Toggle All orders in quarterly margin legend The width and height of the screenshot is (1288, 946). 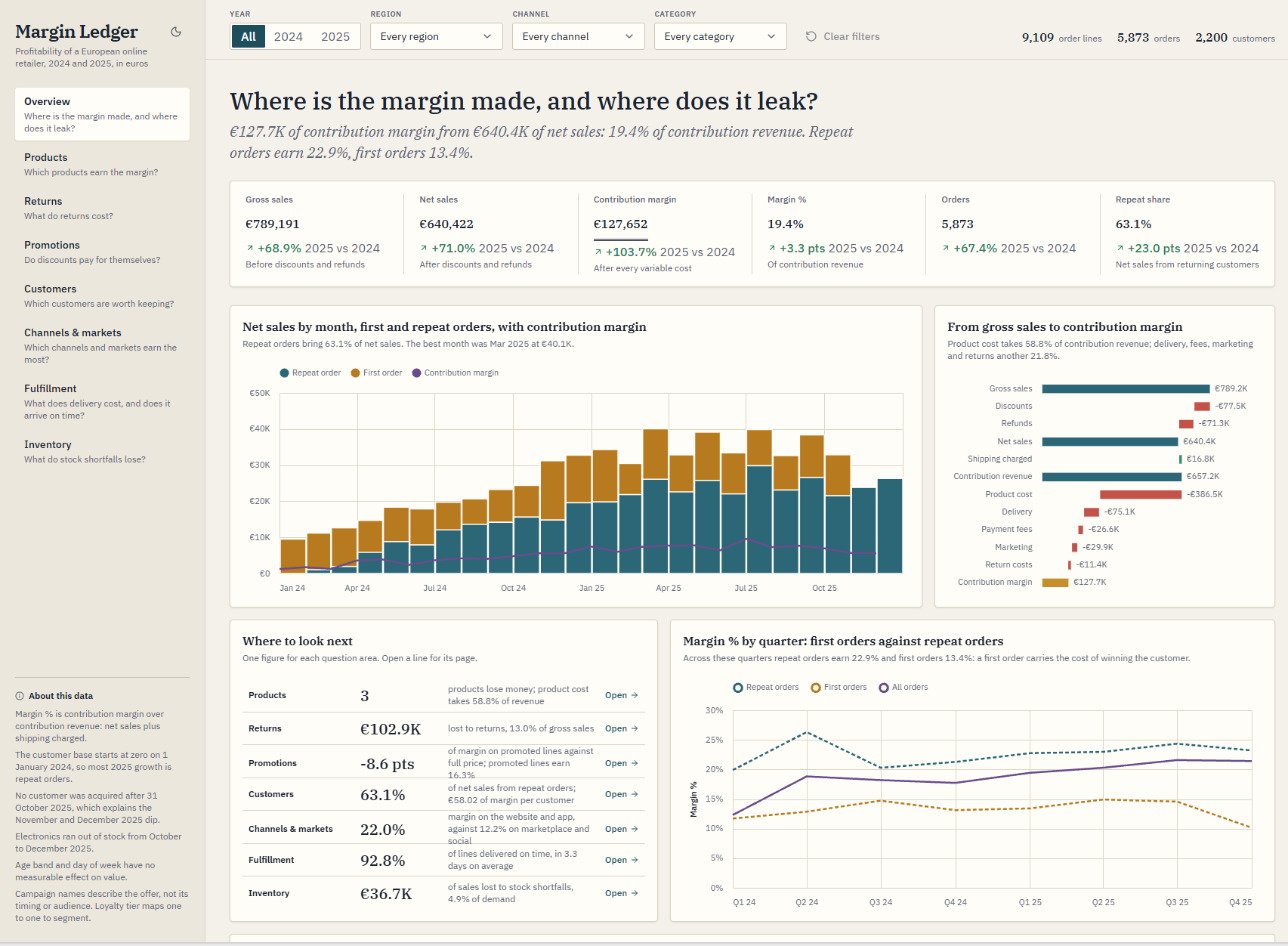903,687
